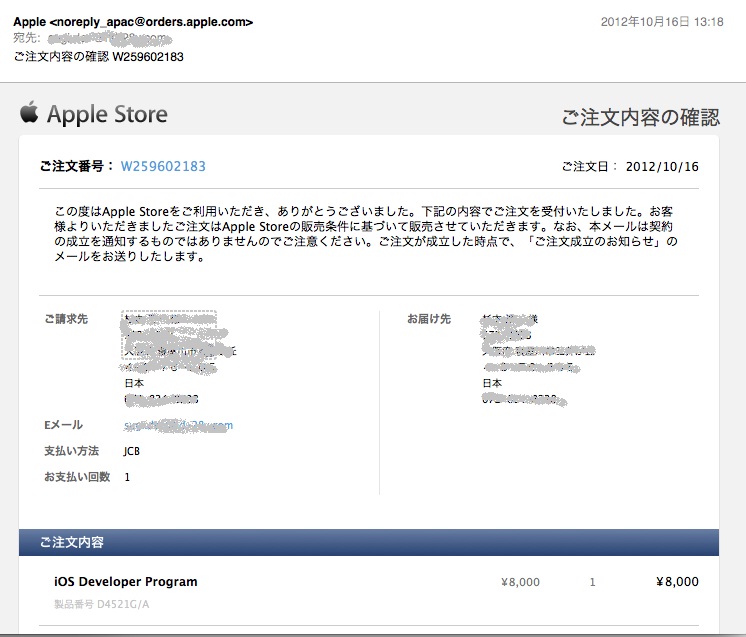Click the email subject line ご注文内容の確認 W259602183
Viewport: 746px width, 637px height.
point(98,56)
